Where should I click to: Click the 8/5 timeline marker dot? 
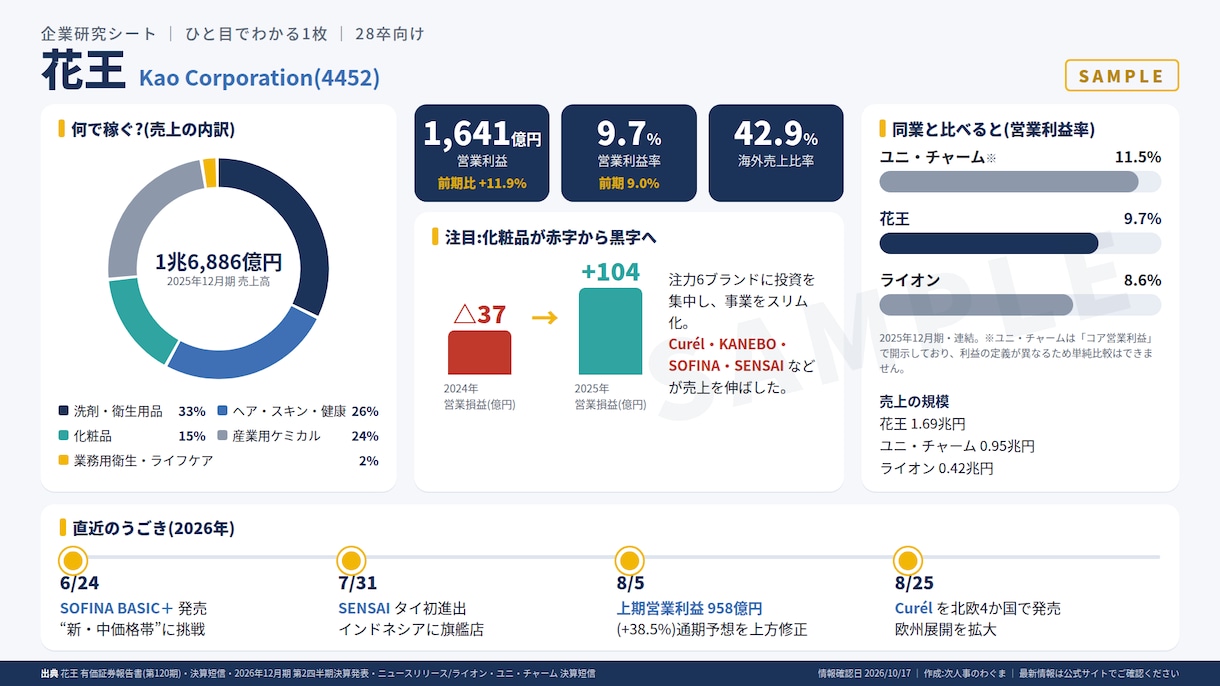click(629, 560)
